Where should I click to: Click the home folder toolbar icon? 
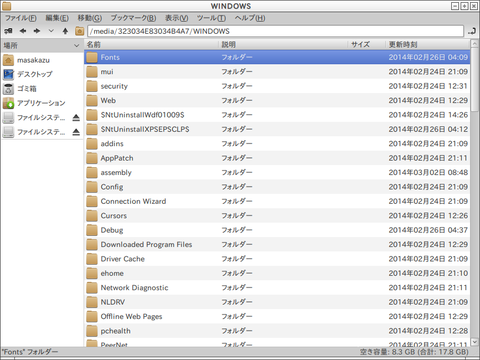[x=79, y=31]
